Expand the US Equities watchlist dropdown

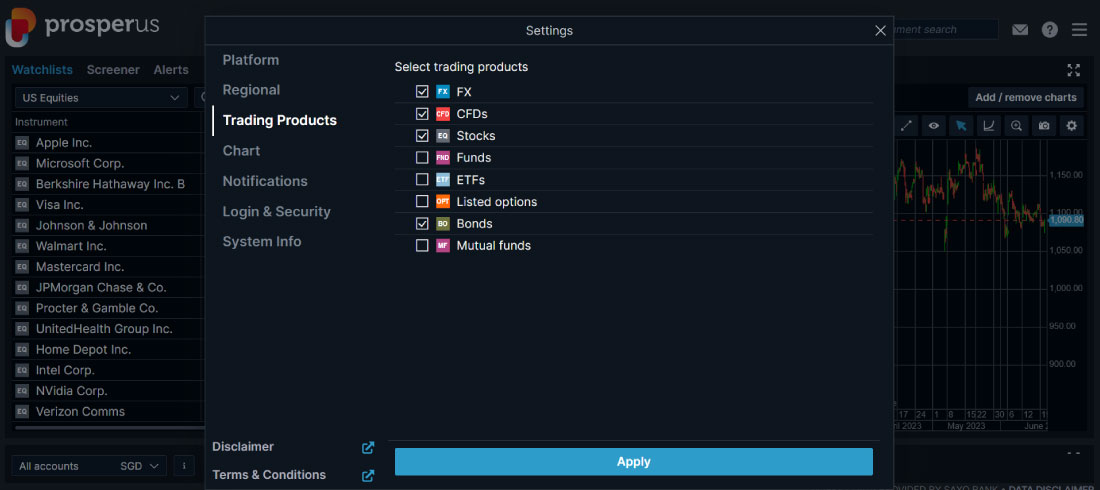coord(101,98)
